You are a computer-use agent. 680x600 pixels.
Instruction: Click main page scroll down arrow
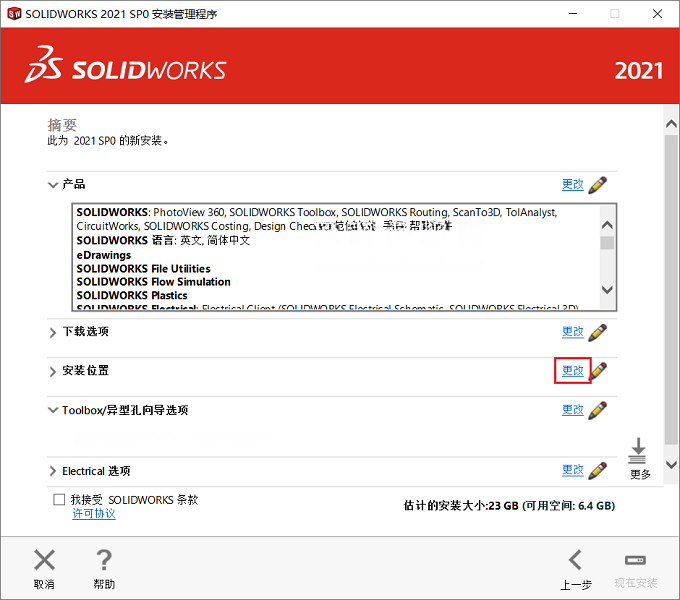pyautogui.click(x=671, y=465)
